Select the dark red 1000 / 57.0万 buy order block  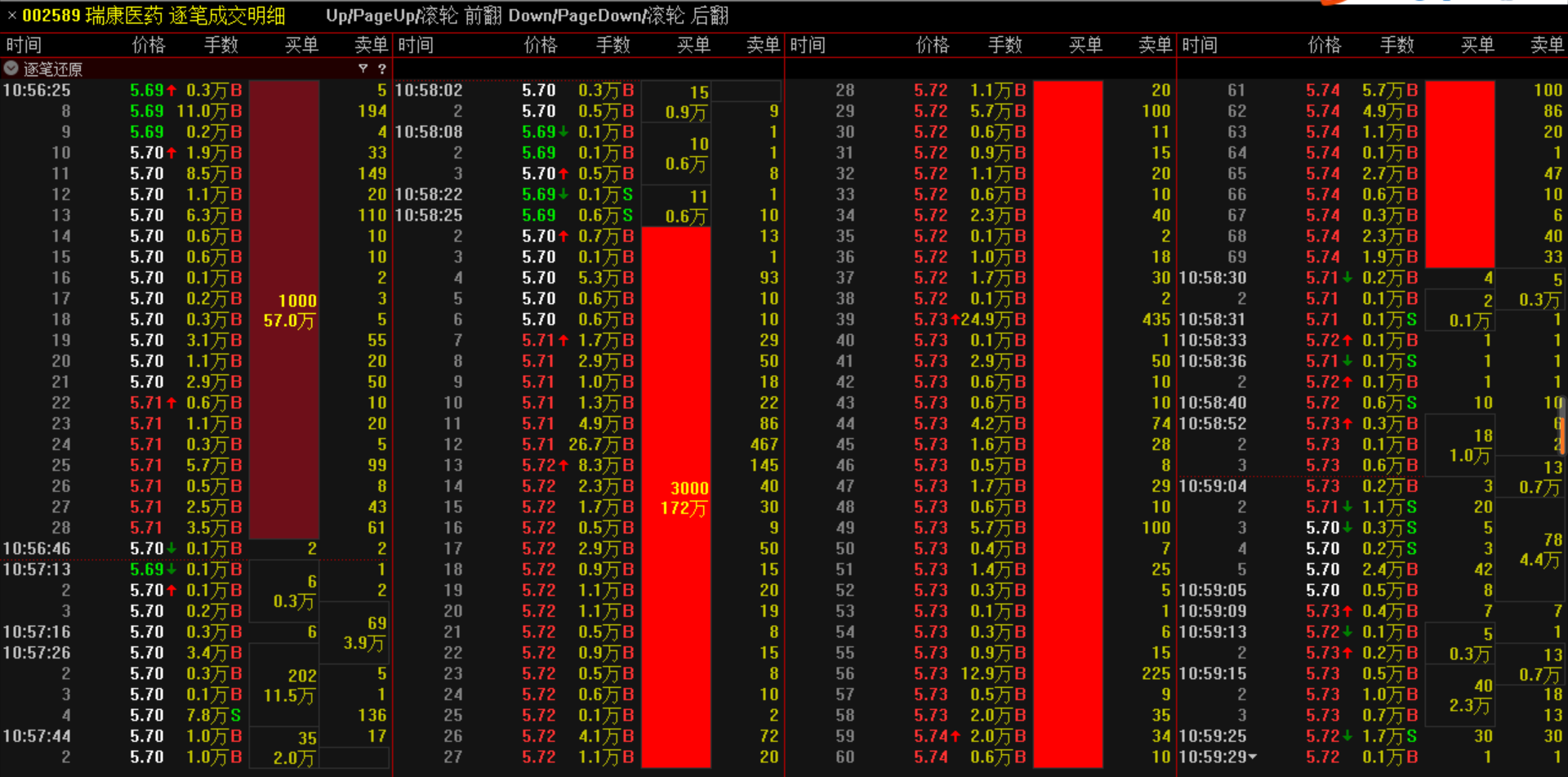tap(283, 310)
